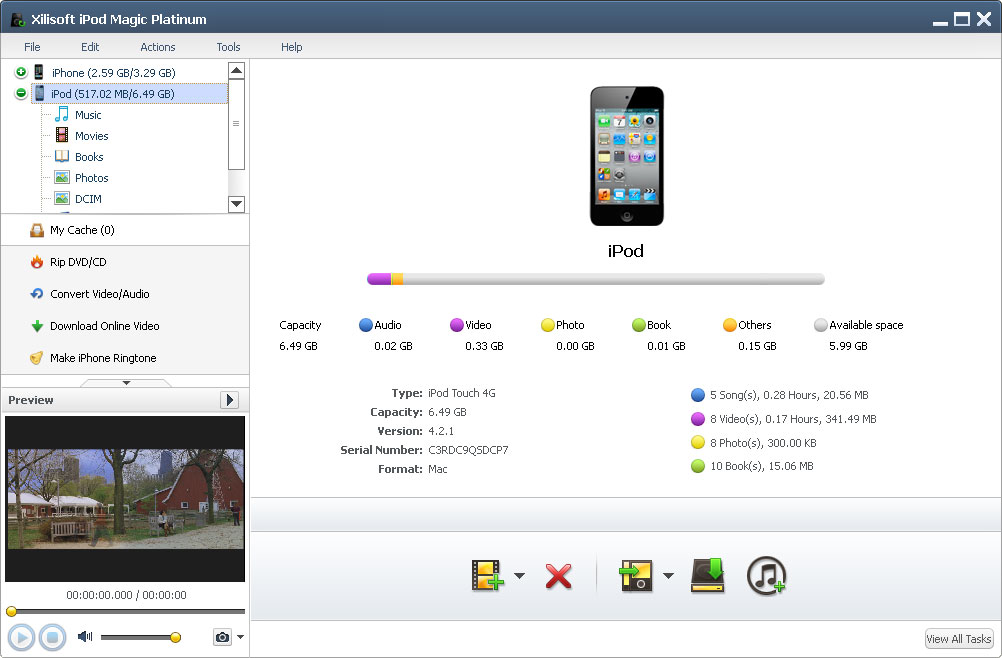This screenshot has width=1002, height=658.
Task: Click the copy to iTunes icon
Action: tap(707, 576)
